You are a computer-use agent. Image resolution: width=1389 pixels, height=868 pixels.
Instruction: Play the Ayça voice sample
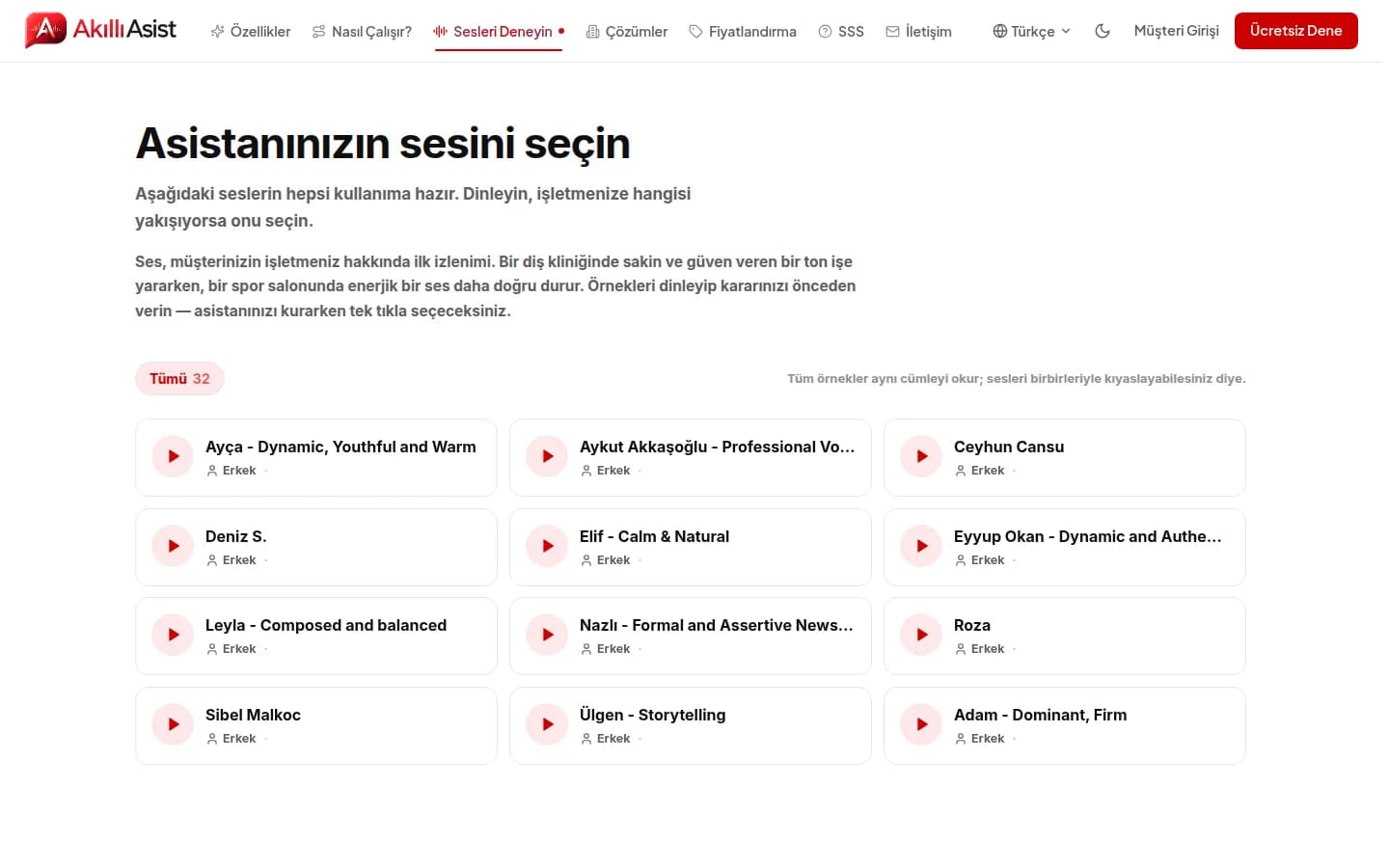(174, 456)
